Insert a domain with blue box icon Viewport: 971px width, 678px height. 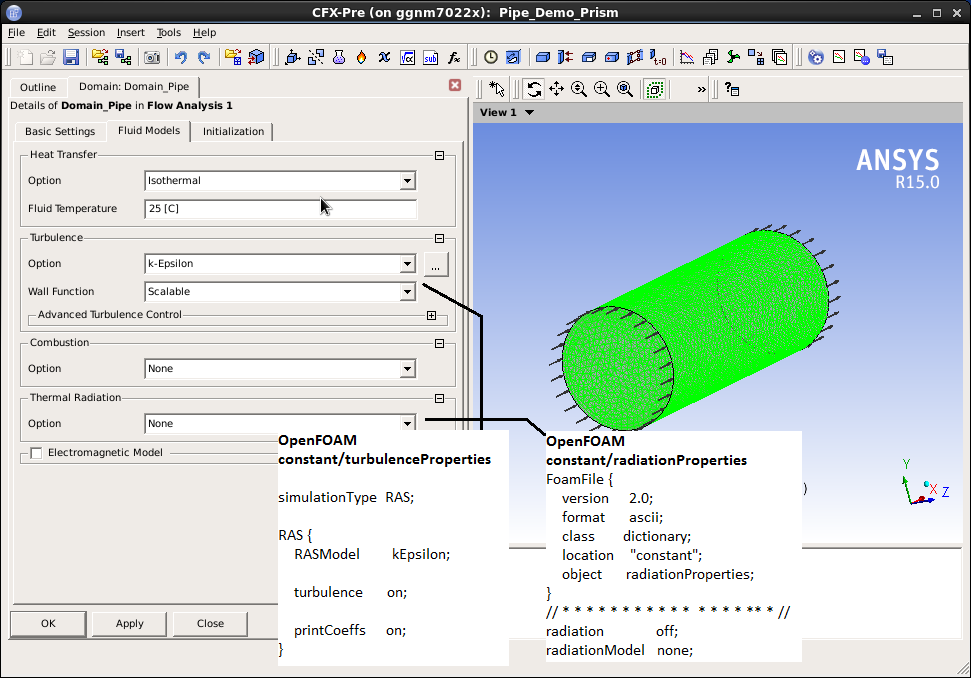pos(543,58)
